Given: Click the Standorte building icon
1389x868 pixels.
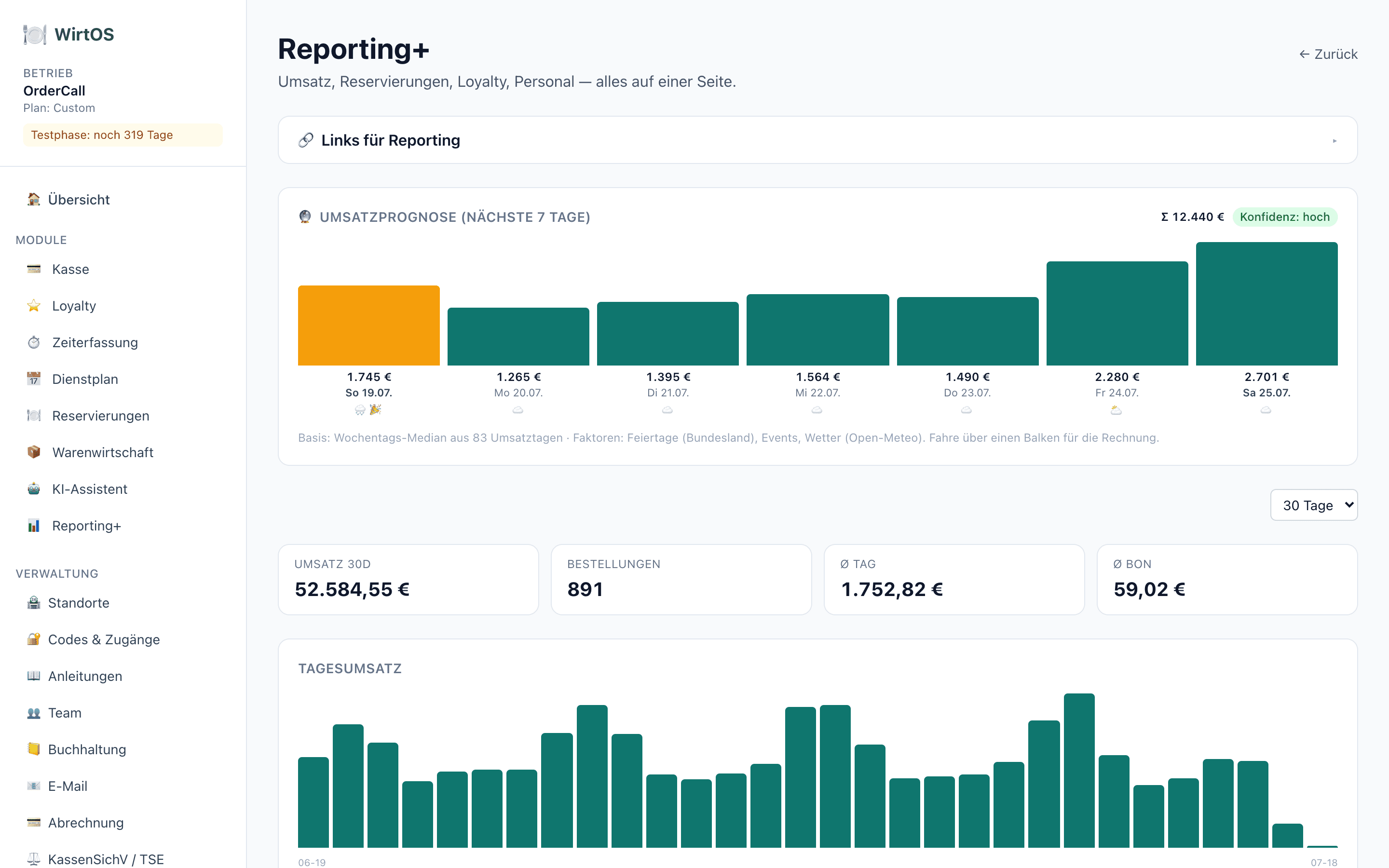Looking at the screenshot, I should [x=34, y=603].
